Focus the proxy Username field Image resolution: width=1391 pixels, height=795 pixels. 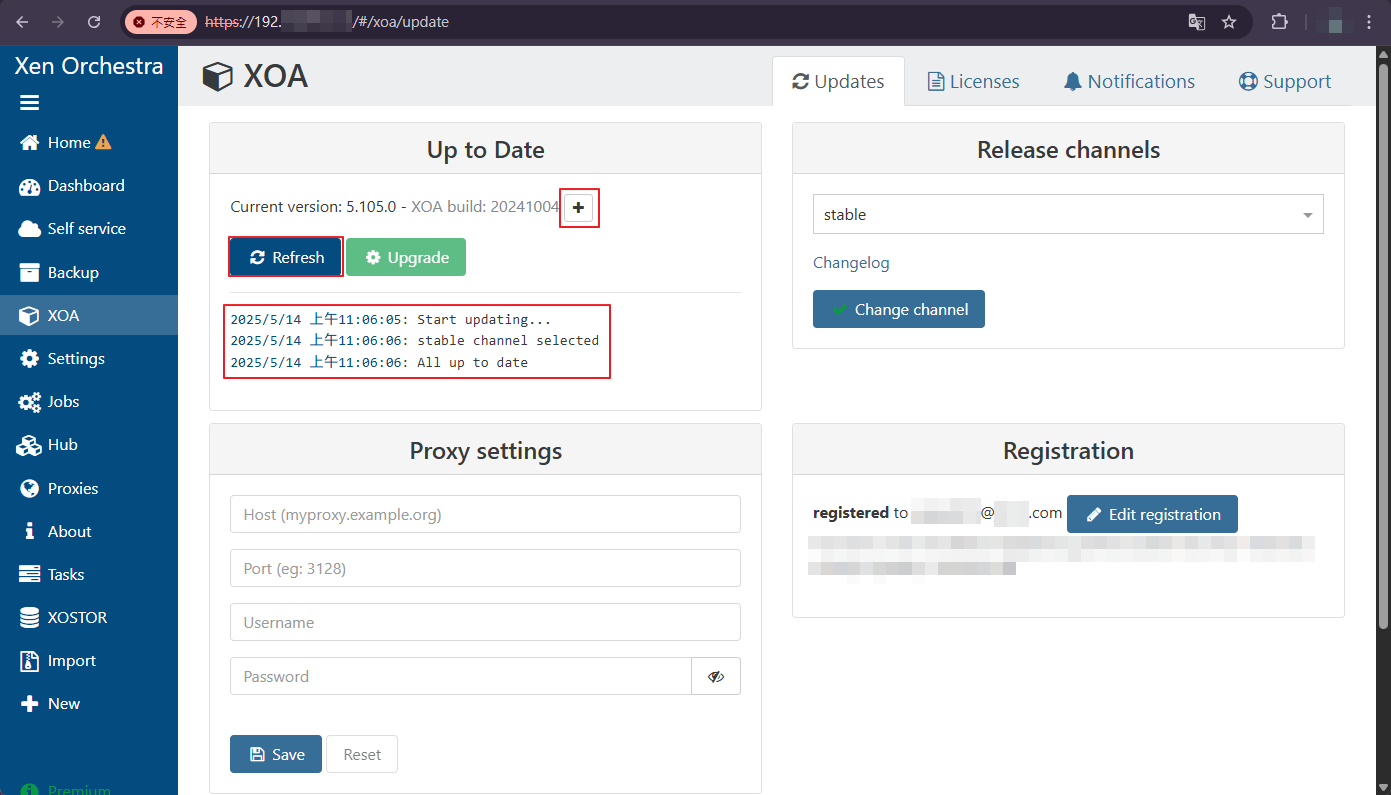(x=485, y=622)
